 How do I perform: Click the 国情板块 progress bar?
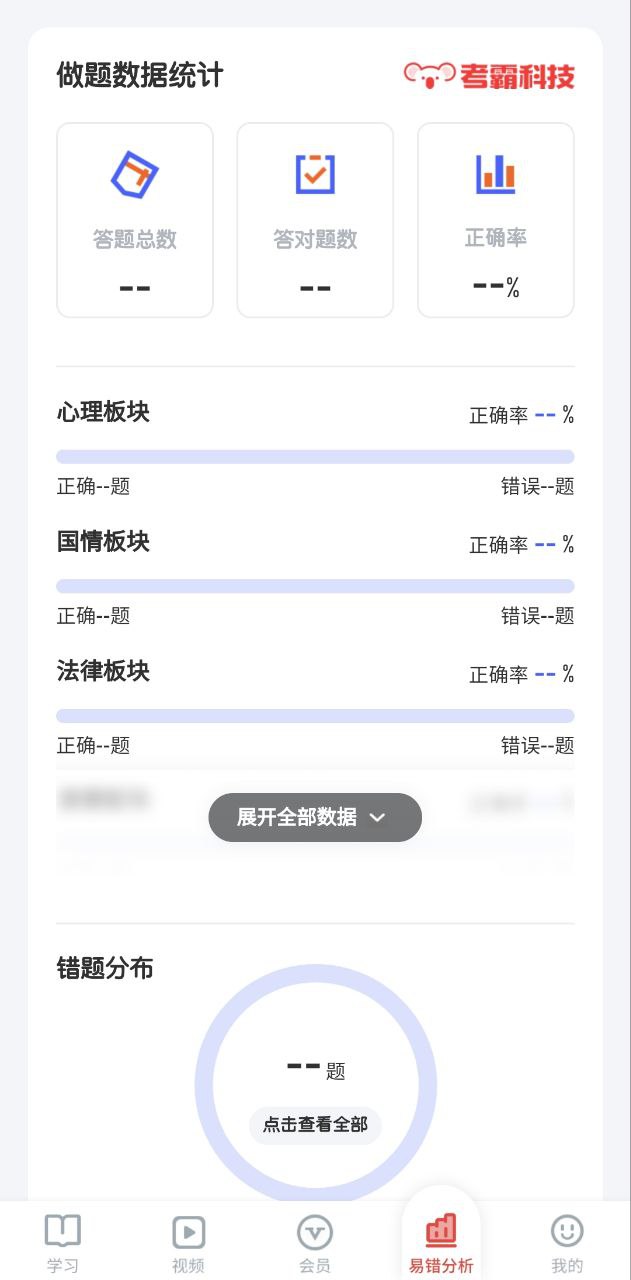coord(315,586)
